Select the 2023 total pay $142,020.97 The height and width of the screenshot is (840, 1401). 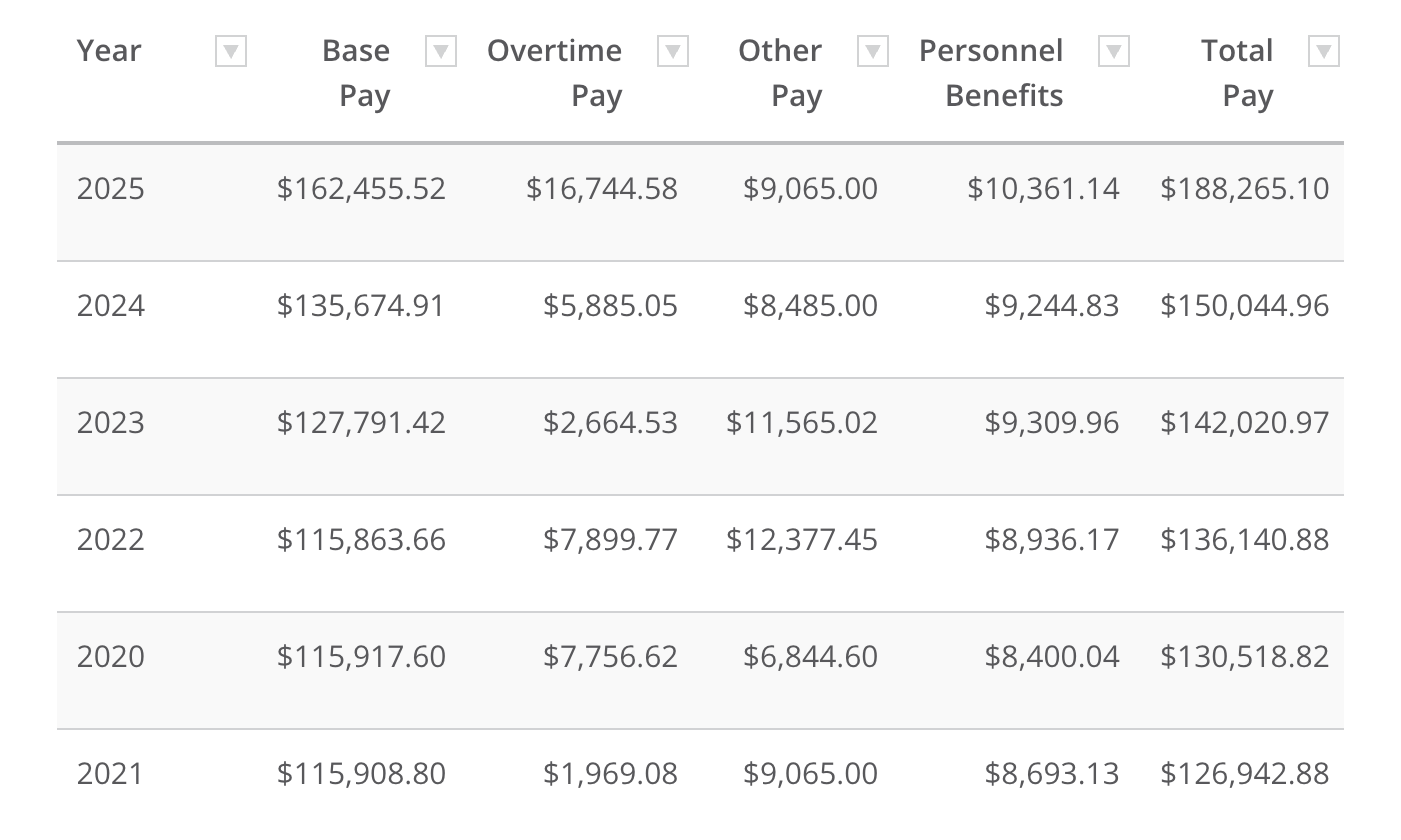[1245, 423]
